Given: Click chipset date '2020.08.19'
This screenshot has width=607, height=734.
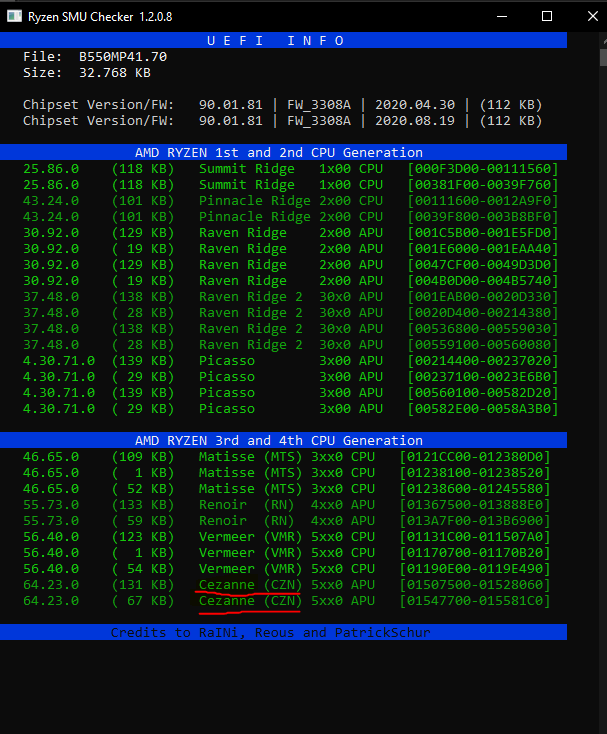Looking at the screenshot, I should [x=415, y=120].
